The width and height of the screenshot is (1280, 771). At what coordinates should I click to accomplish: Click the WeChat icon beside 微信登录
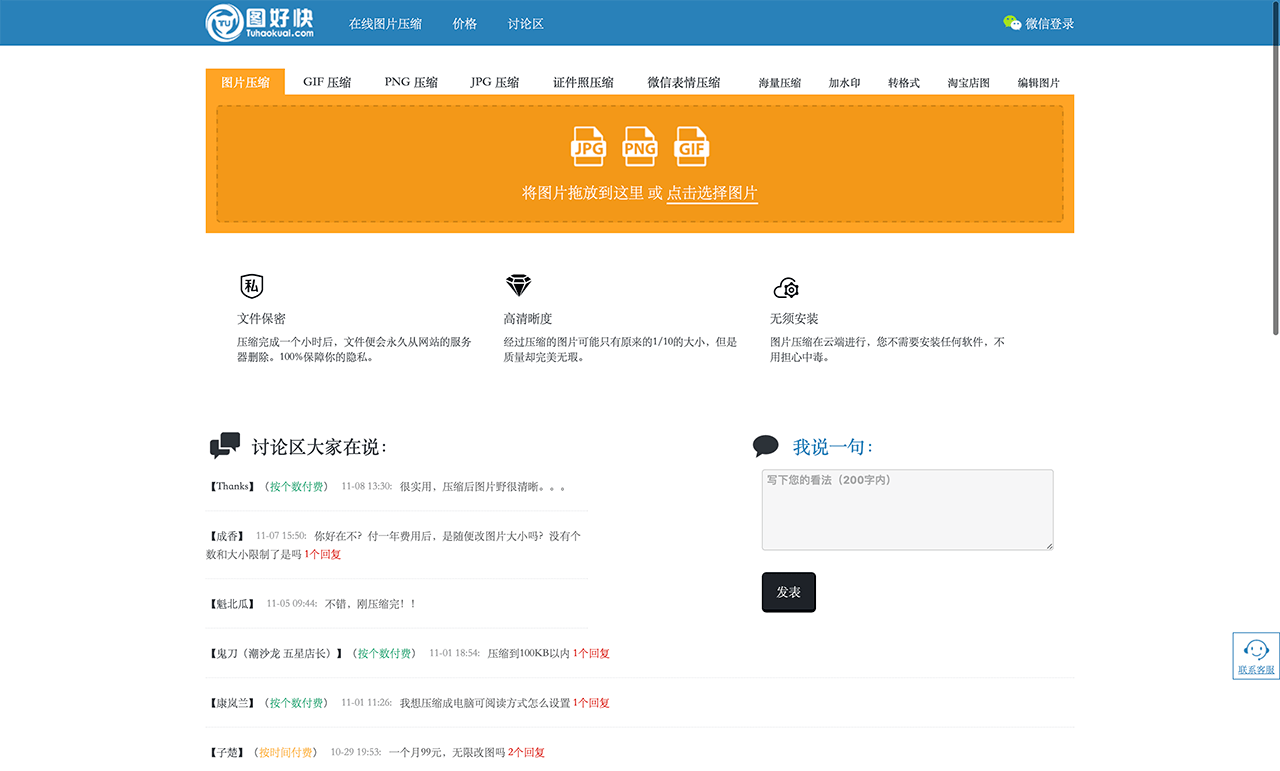(x=1012, y=23)
